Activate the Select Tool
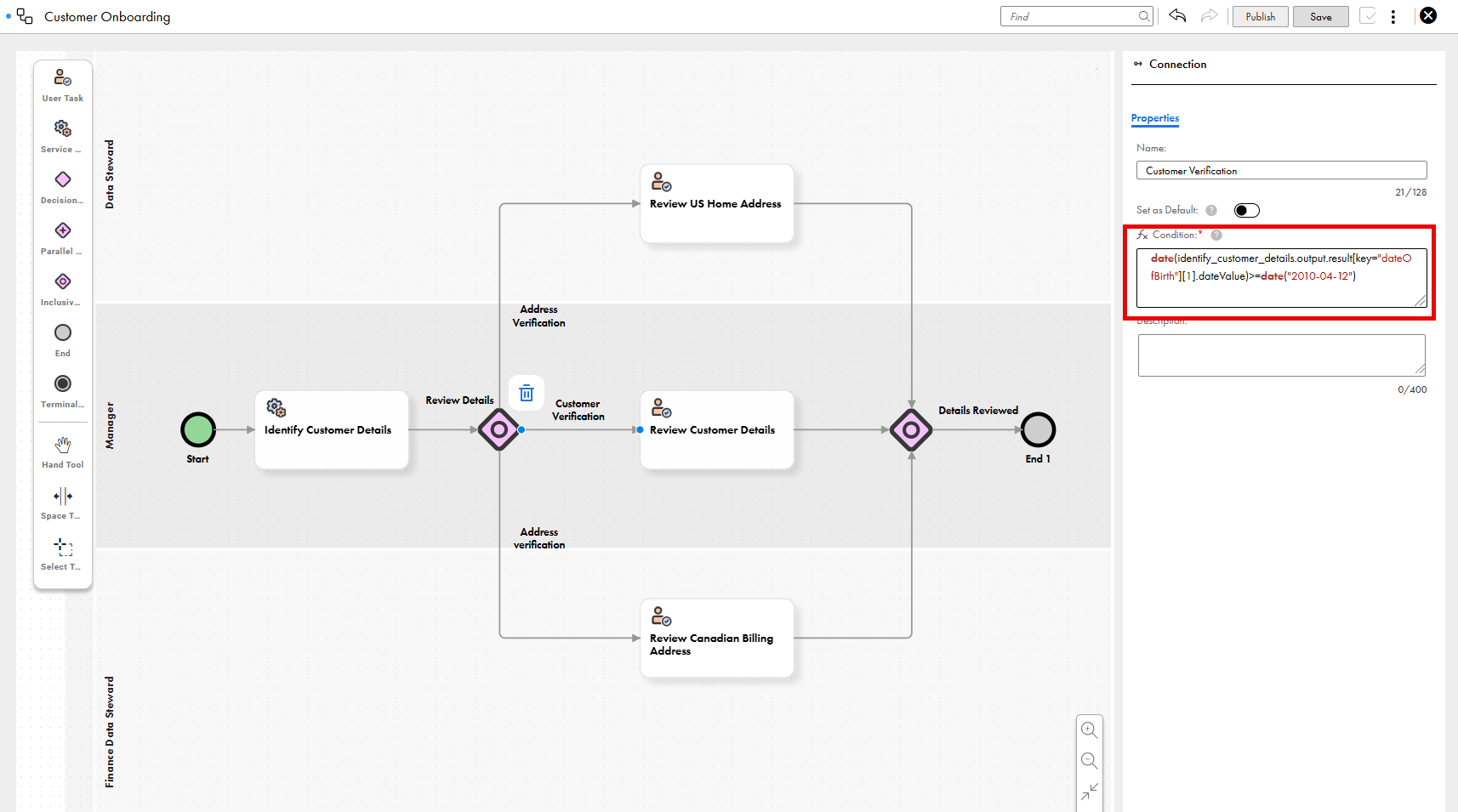 tap(62, 554)
